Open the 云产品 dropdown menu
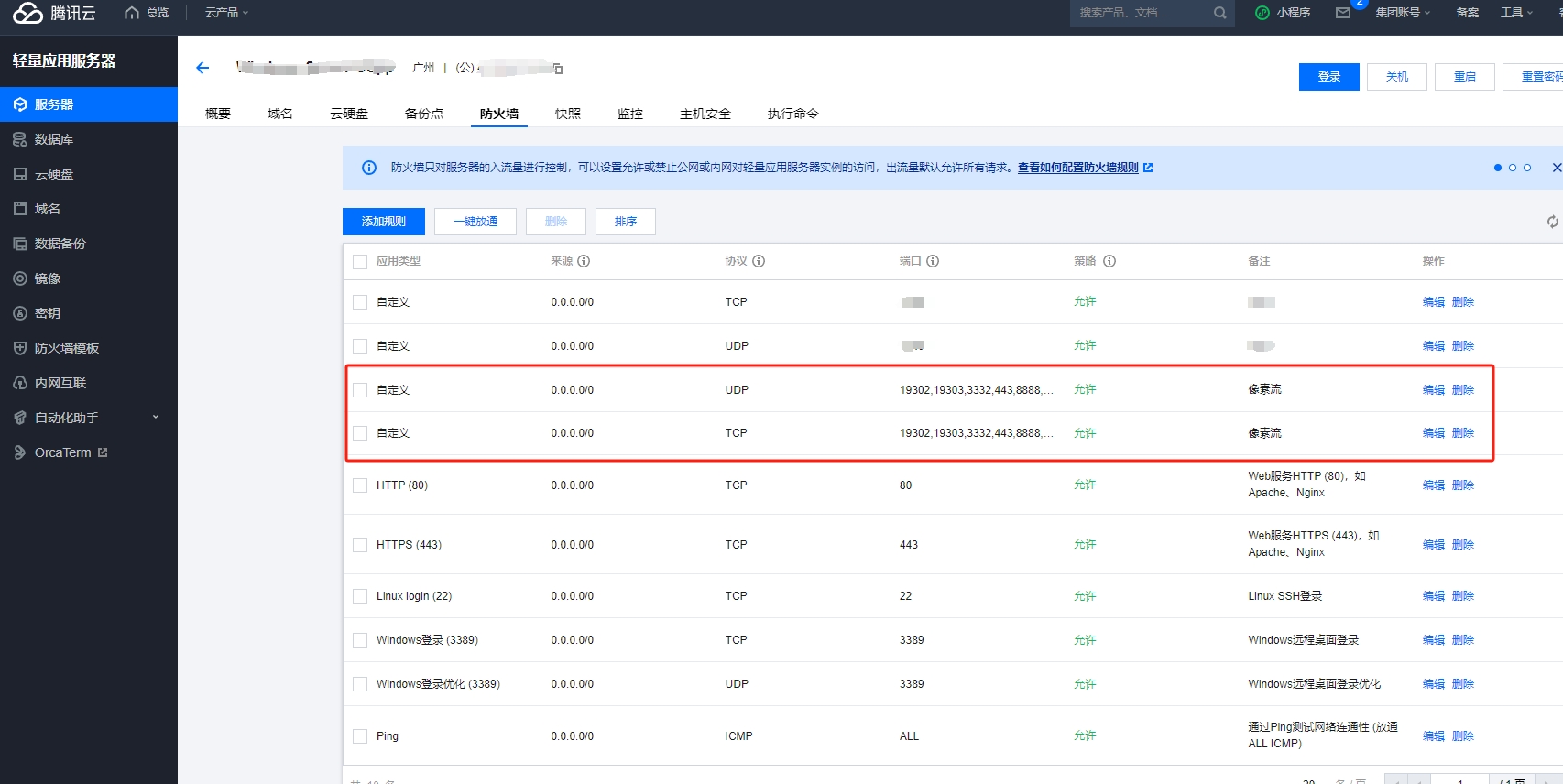The width and height of the screenshot is (1563, 784). click(x=226, y=13)
